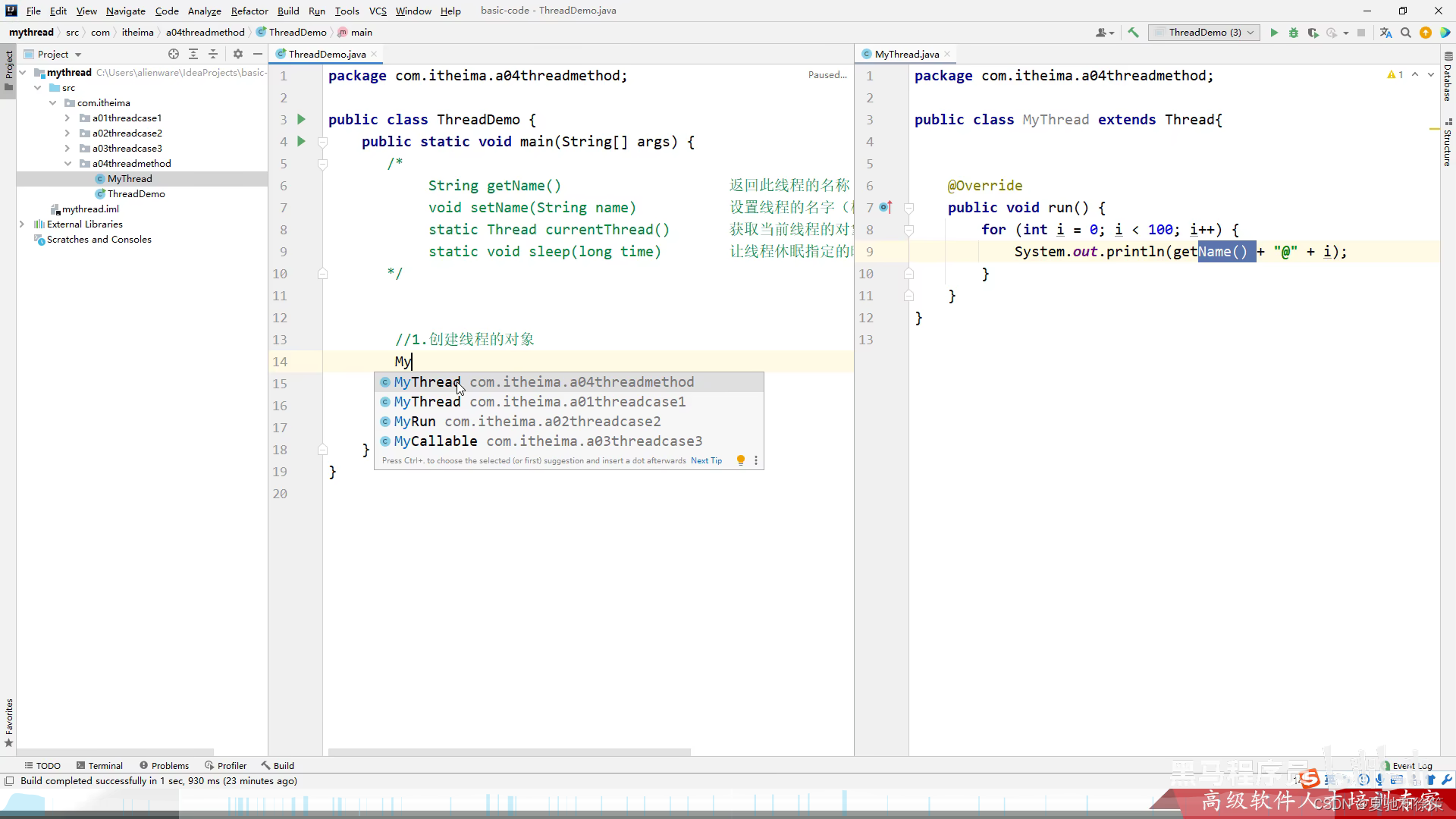The width and height of the screenshot is (1456, 819).
Task: Build project using the hammer icon
Action: (1134, 33)
